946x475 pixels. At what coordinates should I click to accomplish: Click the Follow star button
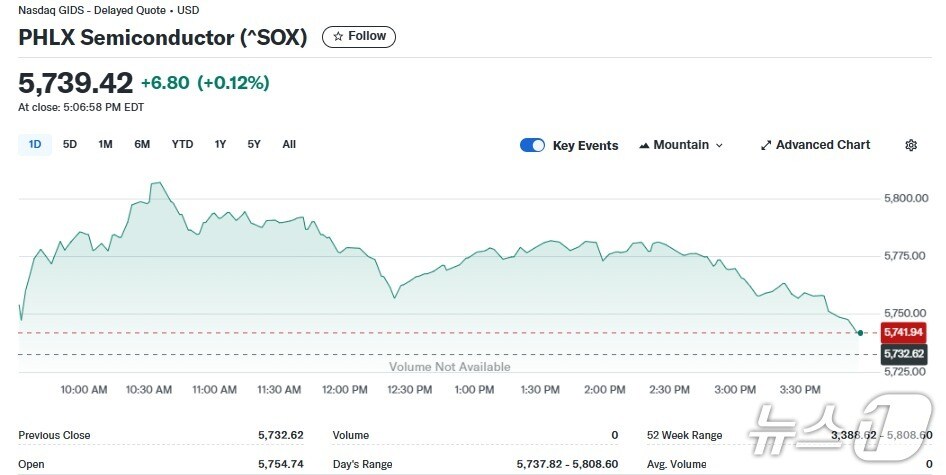point(359,37)
